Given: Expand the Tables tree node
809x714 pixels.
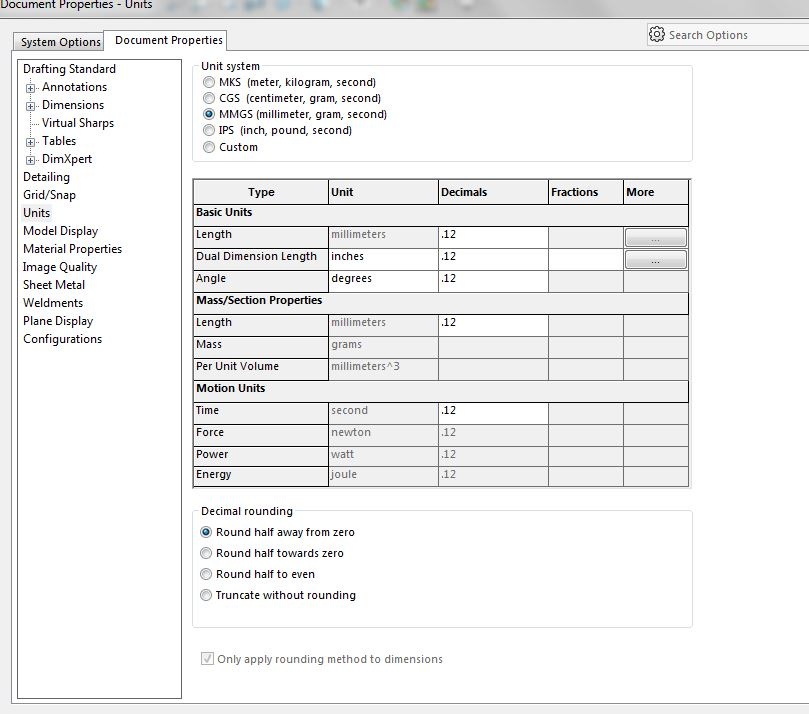Looking at the screenshot, I should pyautogui.click(x=30, y=142).
